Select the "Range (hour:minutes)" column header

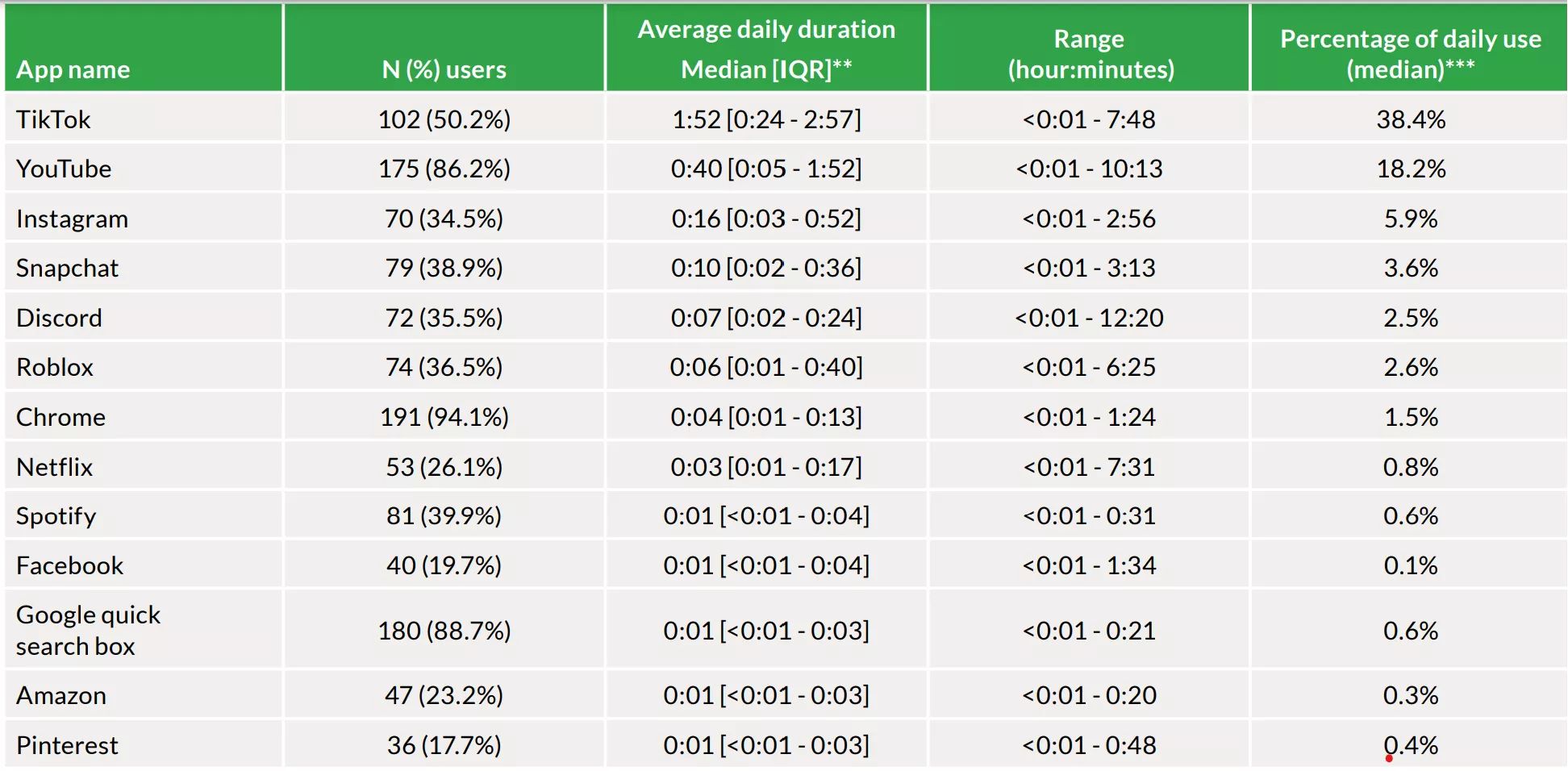tap(1090, 53)
